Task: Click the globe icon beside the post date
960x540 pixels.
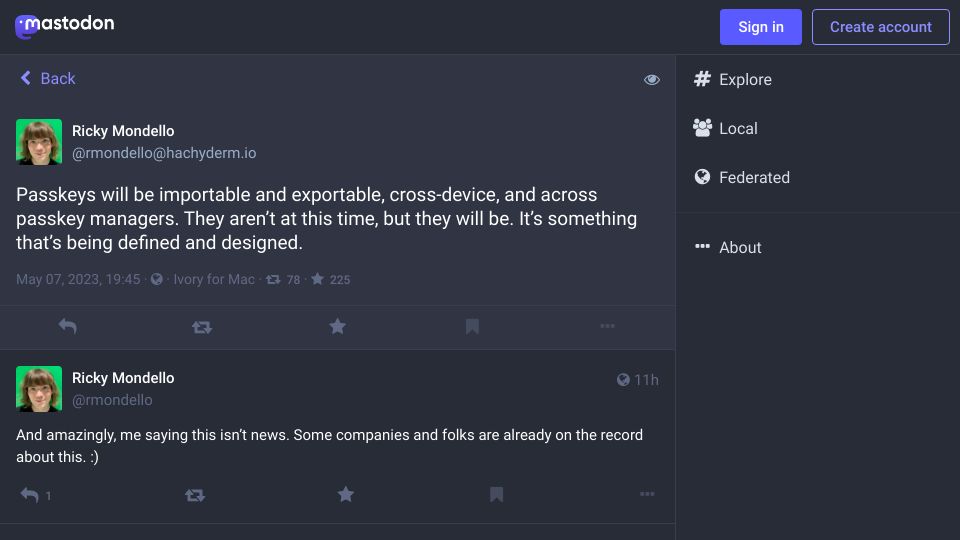Action: (157, 279)
